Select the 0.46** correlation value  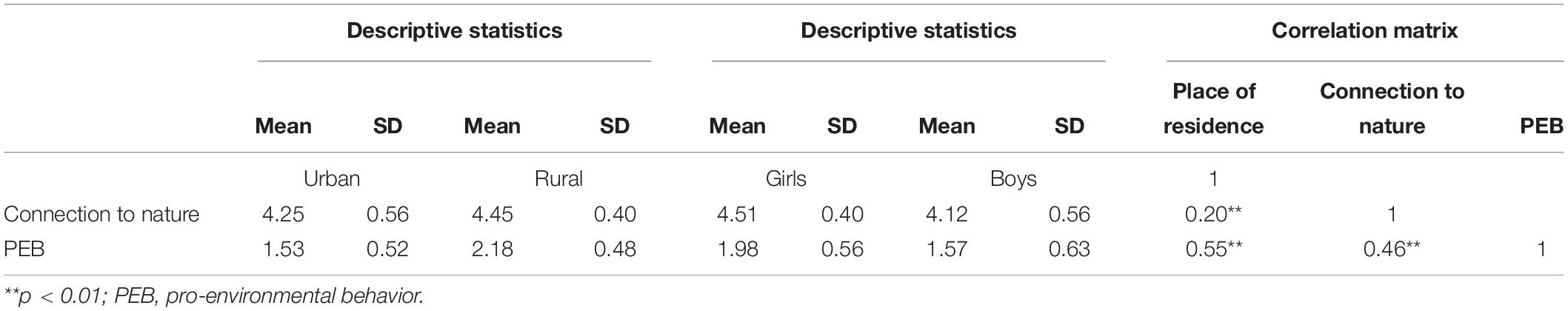click(1392, 249)
